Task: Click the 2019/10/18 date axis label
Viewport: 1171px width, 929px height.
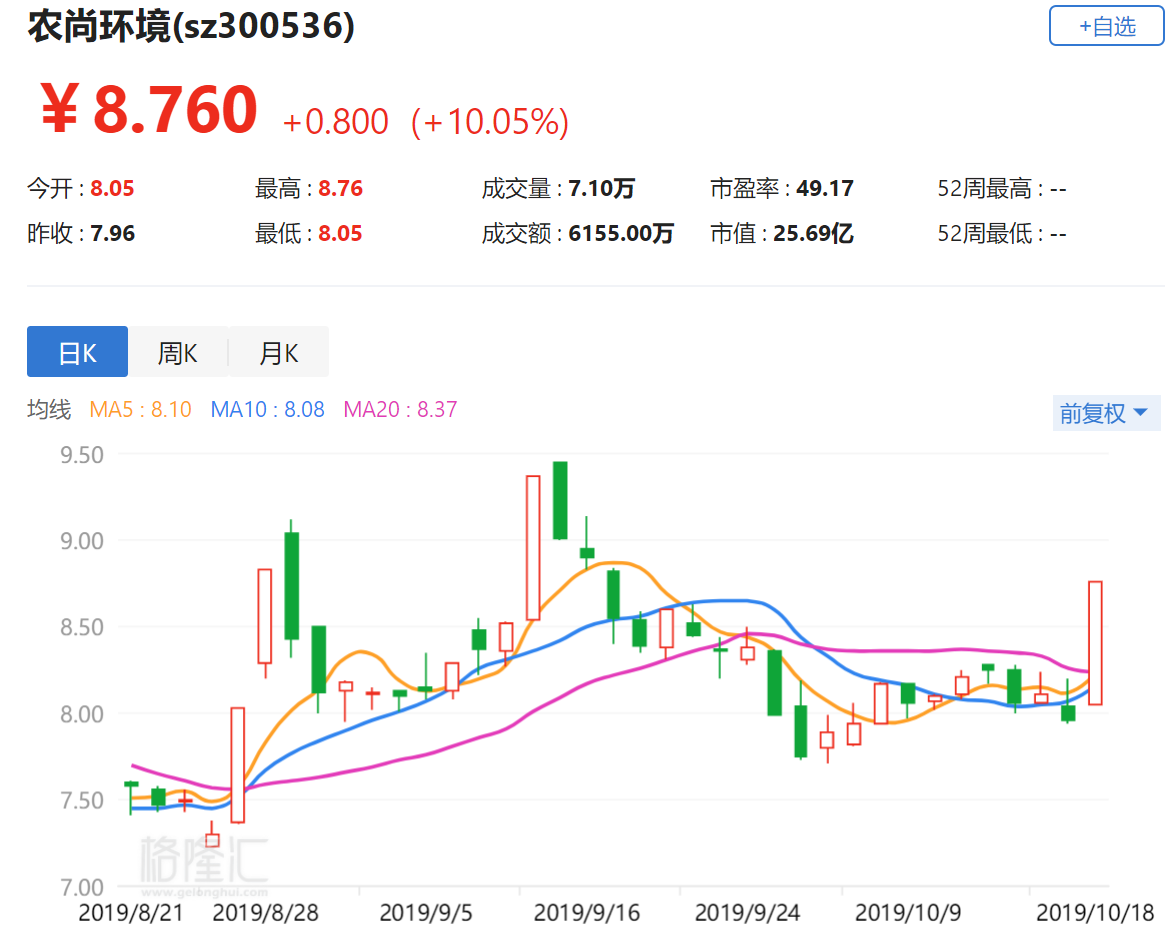Action: click(1095, 913)
